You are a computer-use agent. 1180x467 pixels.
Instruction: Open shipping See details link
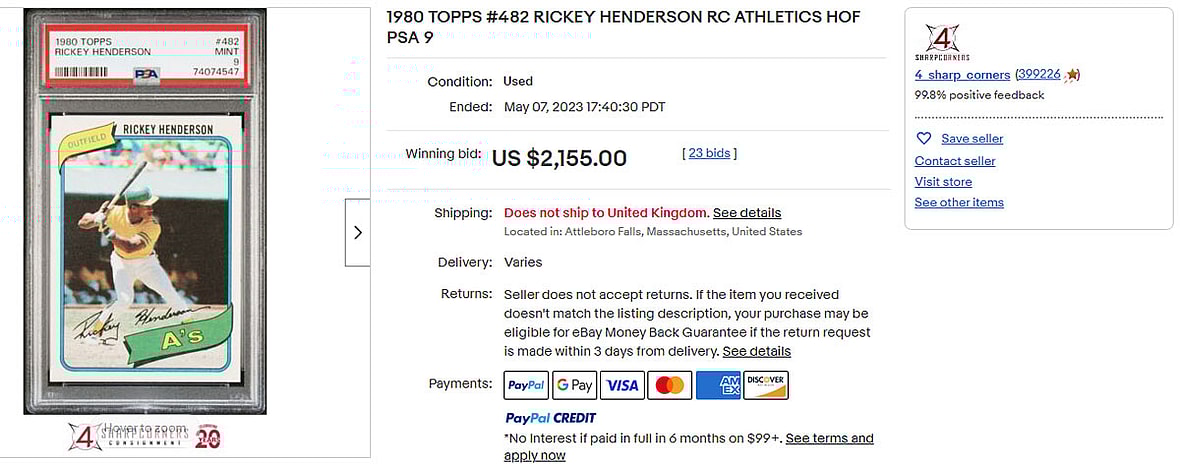coord(747,213)
